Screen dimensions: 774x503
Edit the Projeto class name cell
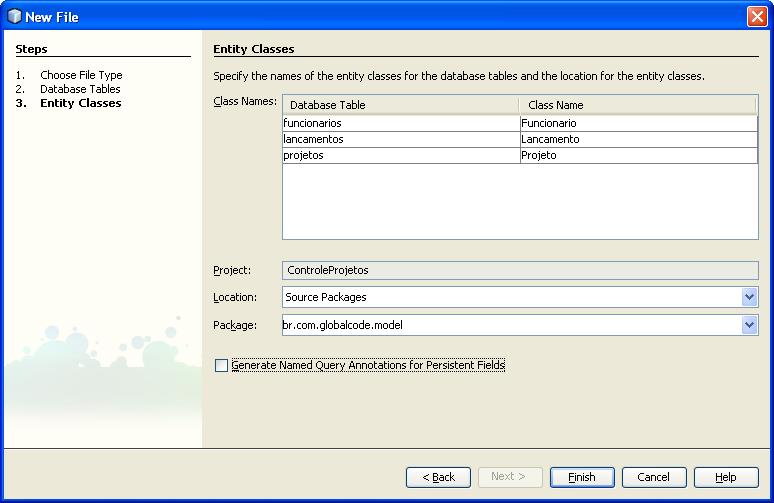637,155
